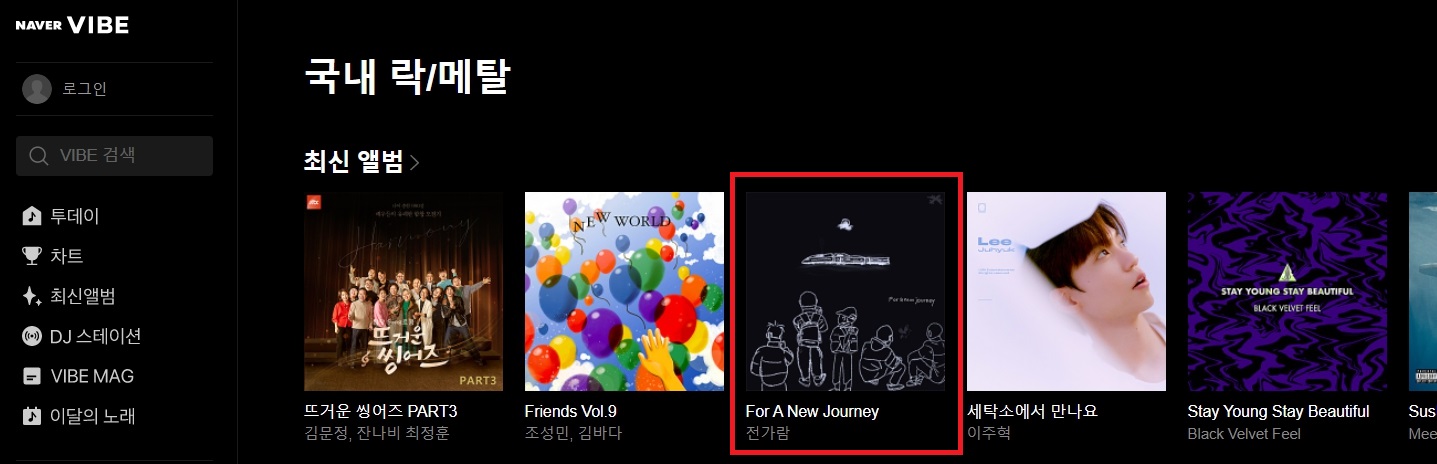This screenshot has width=1437, height=464.
Task: Open For A New Journey album title
Action: 812,411
